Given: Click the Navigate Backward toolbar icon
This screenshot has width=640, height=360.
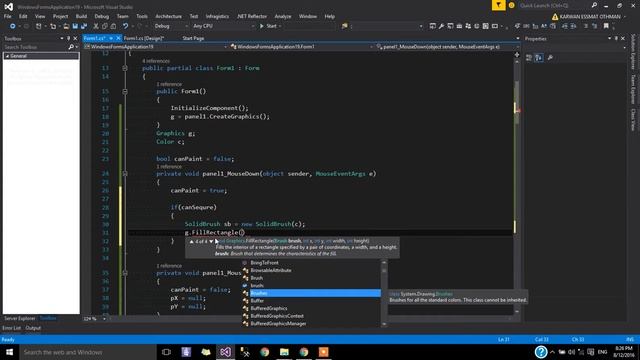Looking at the screenshot, I should coord(13,26).
